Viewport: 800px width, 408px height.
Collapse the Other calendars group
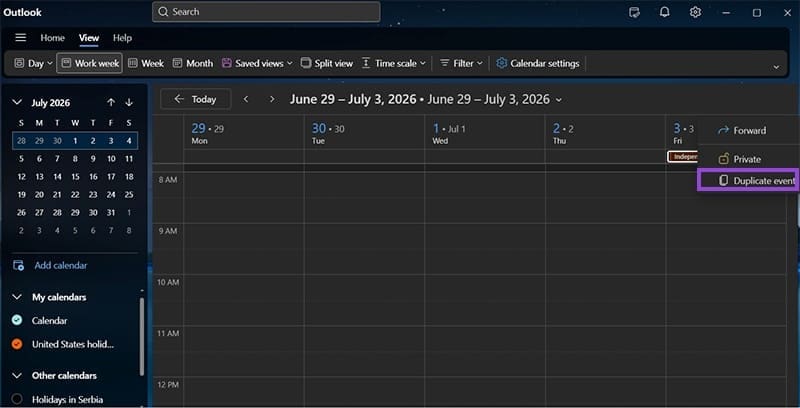17,375
